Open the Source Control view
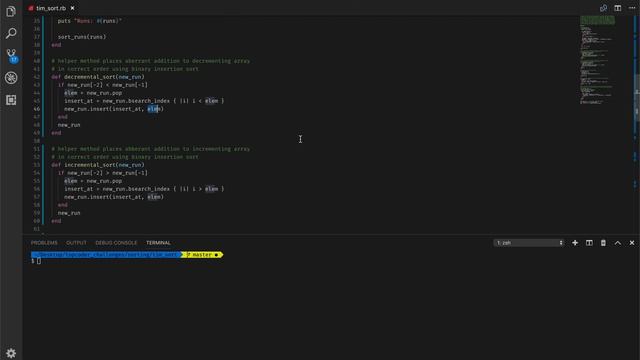The width and height of the screenshot is (640, 360). click(11, 56)
